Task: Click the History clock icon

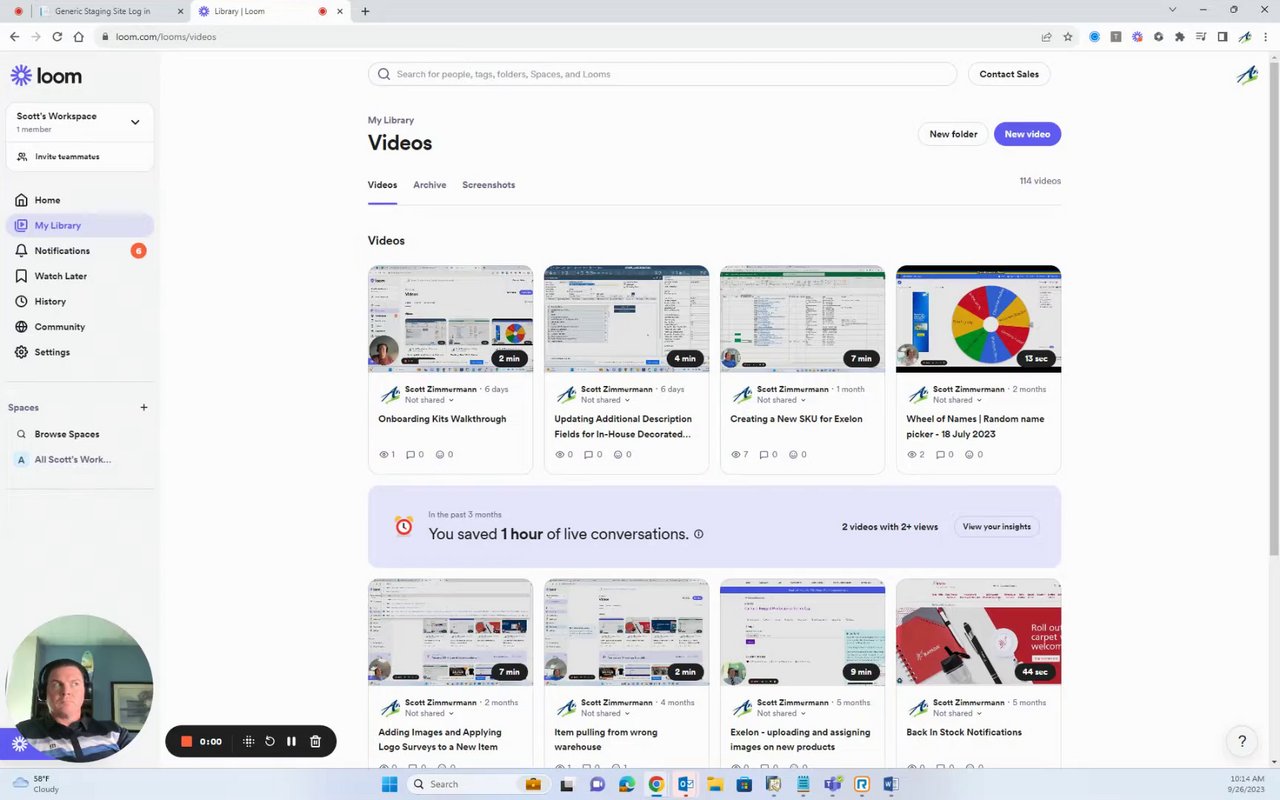Action: 21,301
